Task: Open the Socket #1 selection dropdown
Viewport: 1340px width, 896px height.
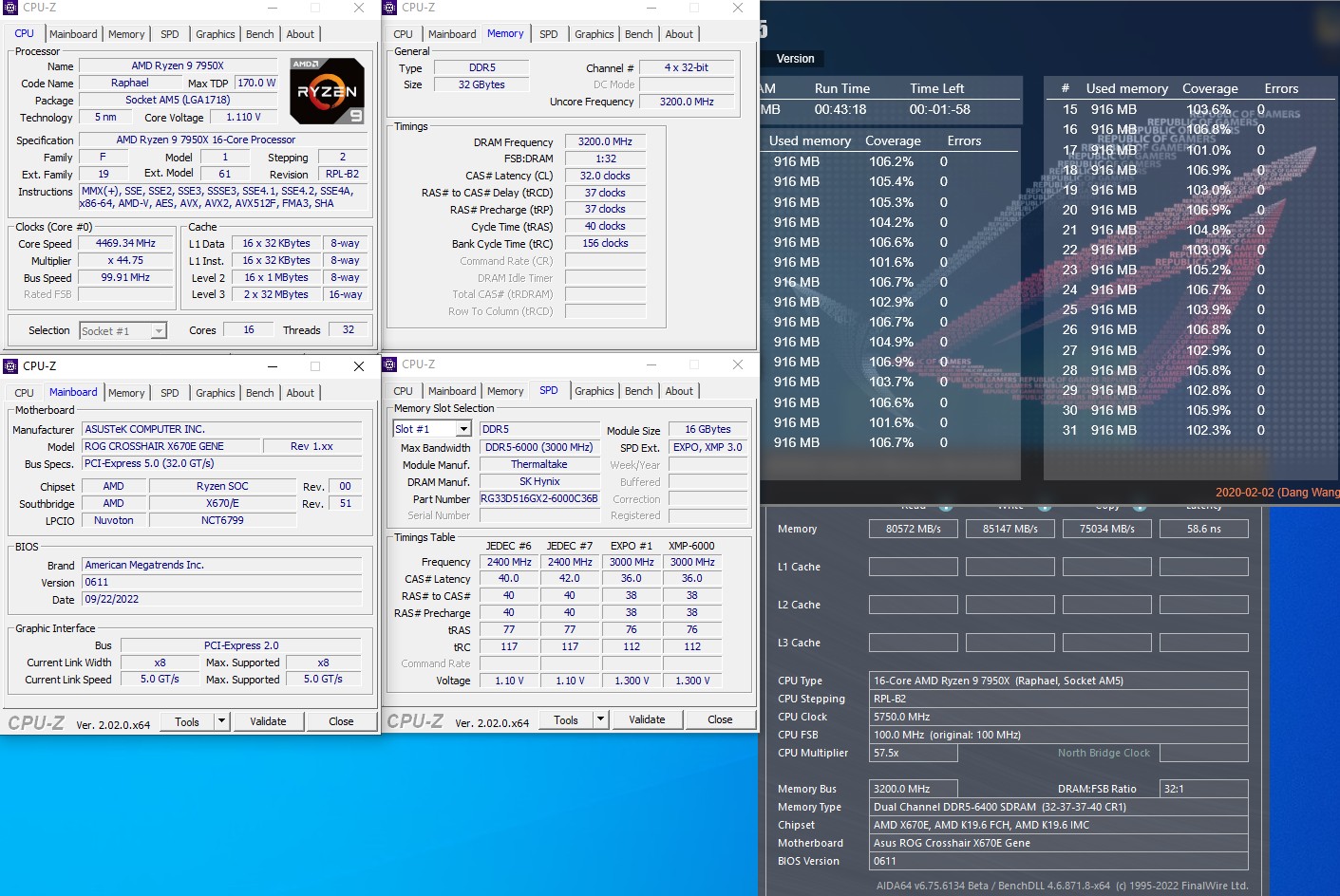Action: (159, 331)
